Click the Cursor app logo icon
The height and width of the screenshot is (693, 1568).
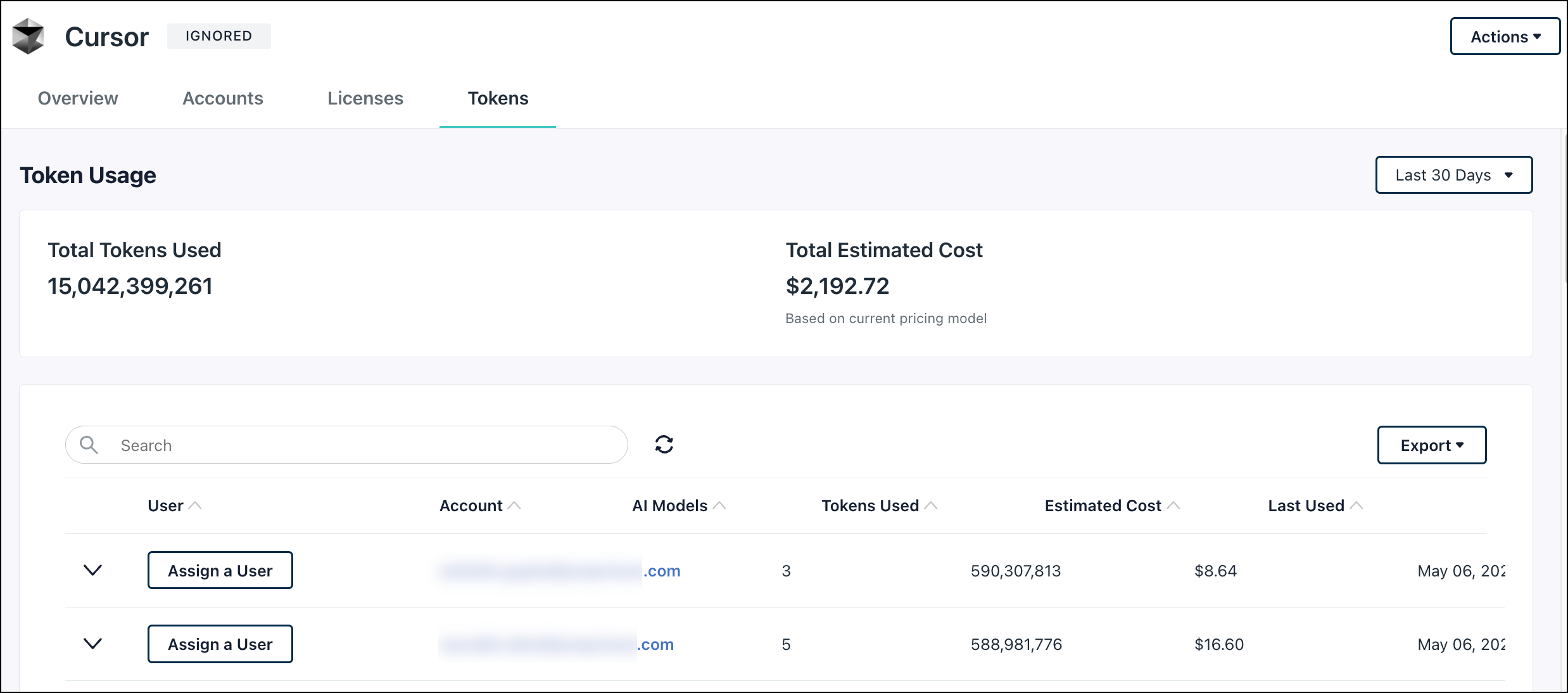[x=28, y=36]
